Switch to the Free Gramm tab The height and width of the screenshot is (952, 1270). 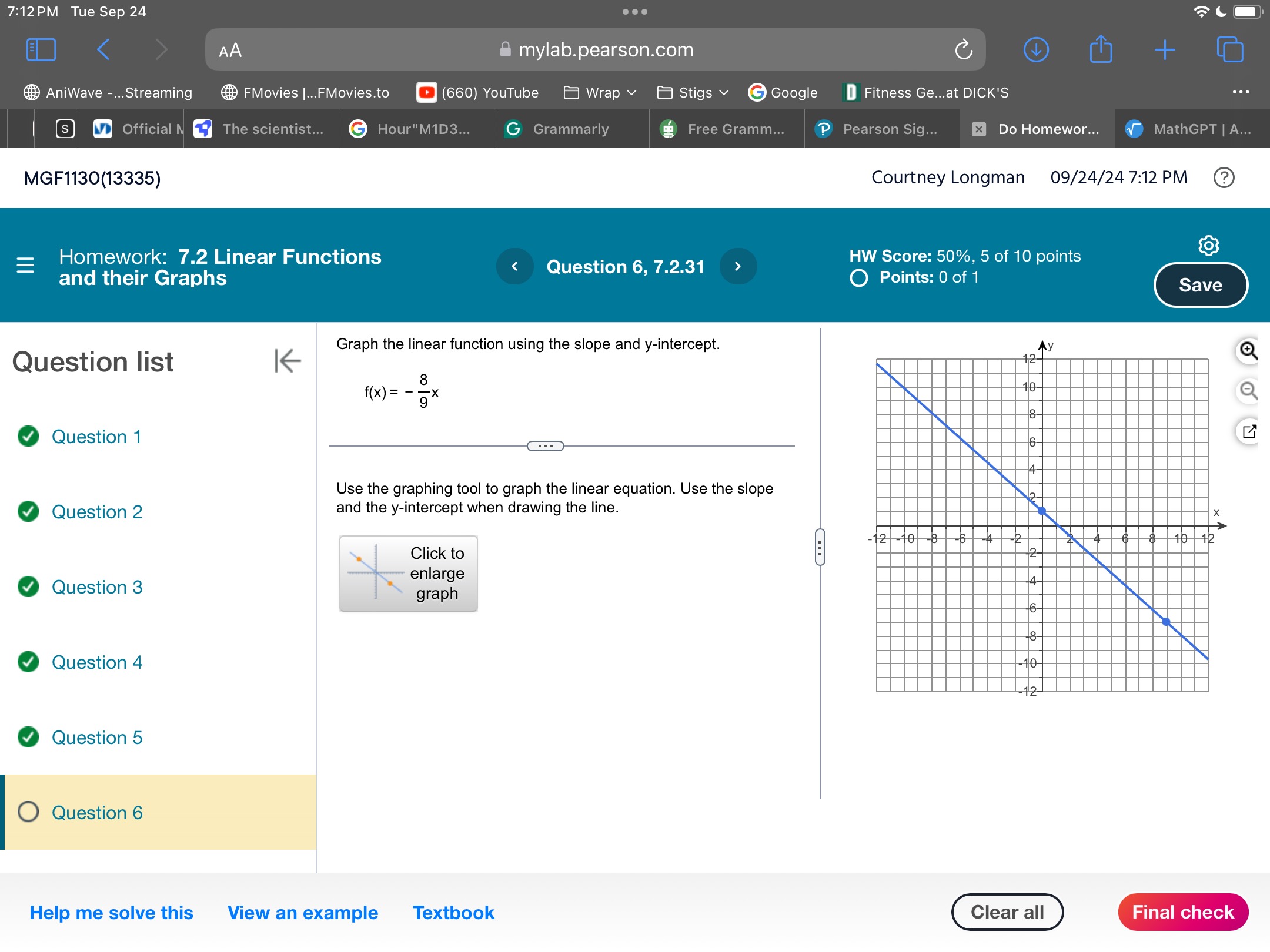[727, 129]
